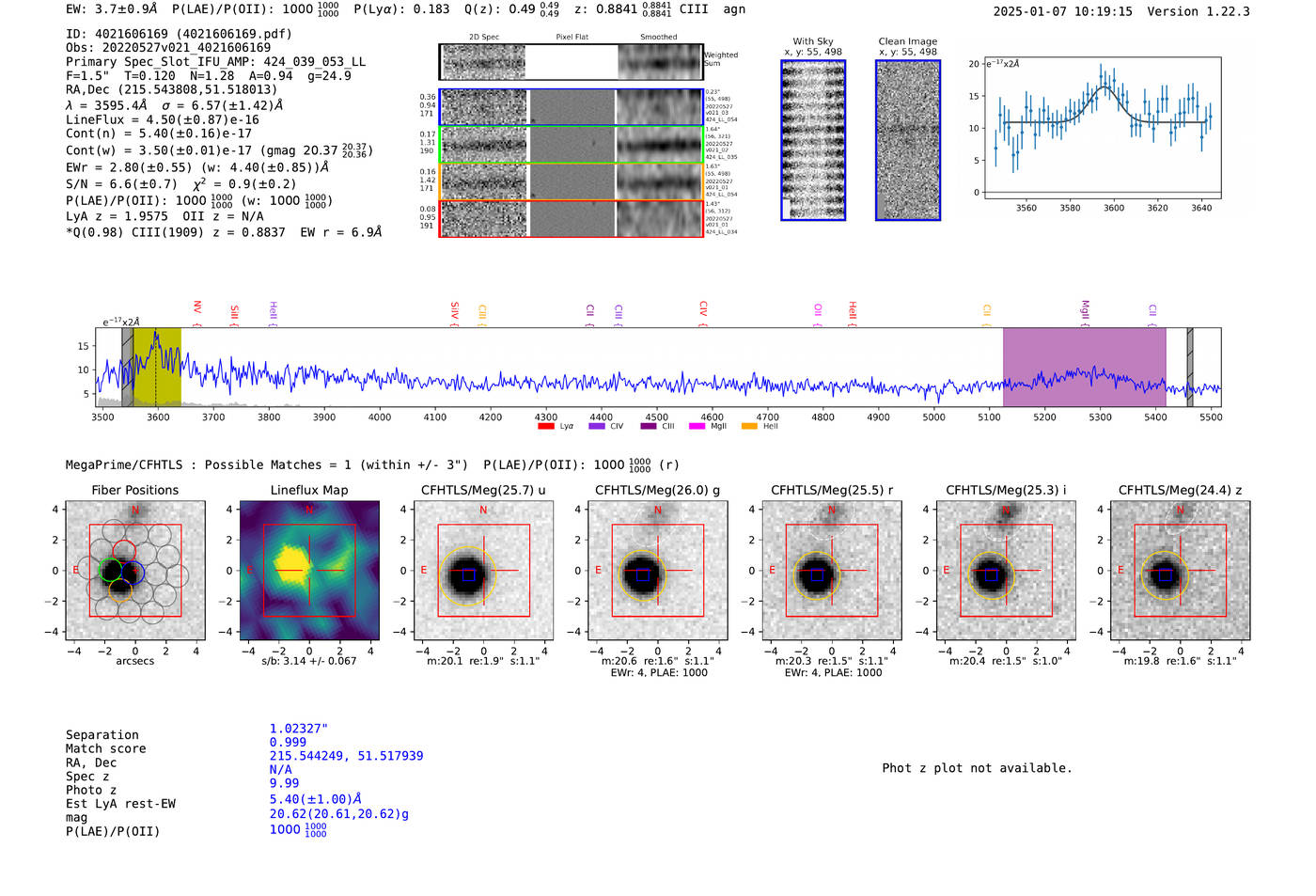Click the With Sky cutout image
Viewport: 1316px width, 896px height.
tap(813, 140)
